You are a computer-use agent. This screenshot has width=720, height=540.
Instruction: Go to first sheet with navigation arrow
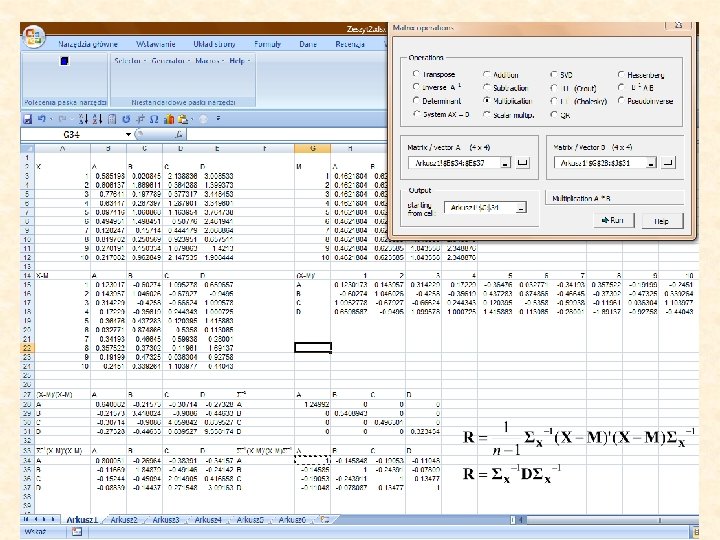pyautogui.click(x=26, y=519)
